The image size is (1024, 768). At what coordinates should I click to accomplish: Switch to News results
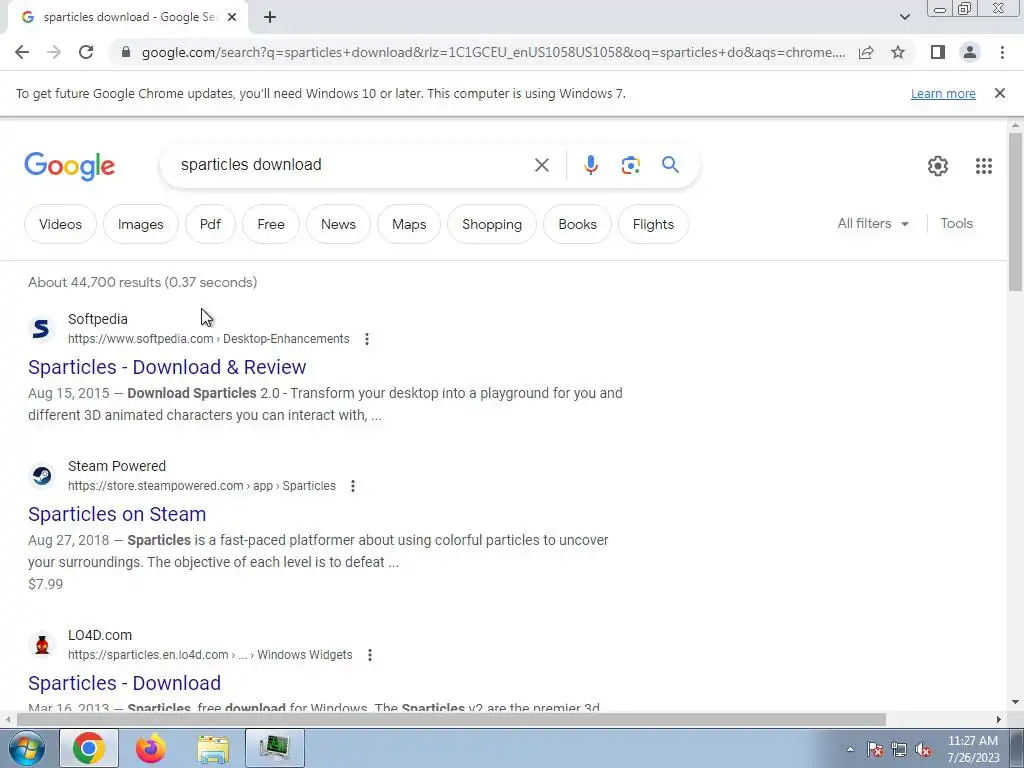click(x=338, y=224)
